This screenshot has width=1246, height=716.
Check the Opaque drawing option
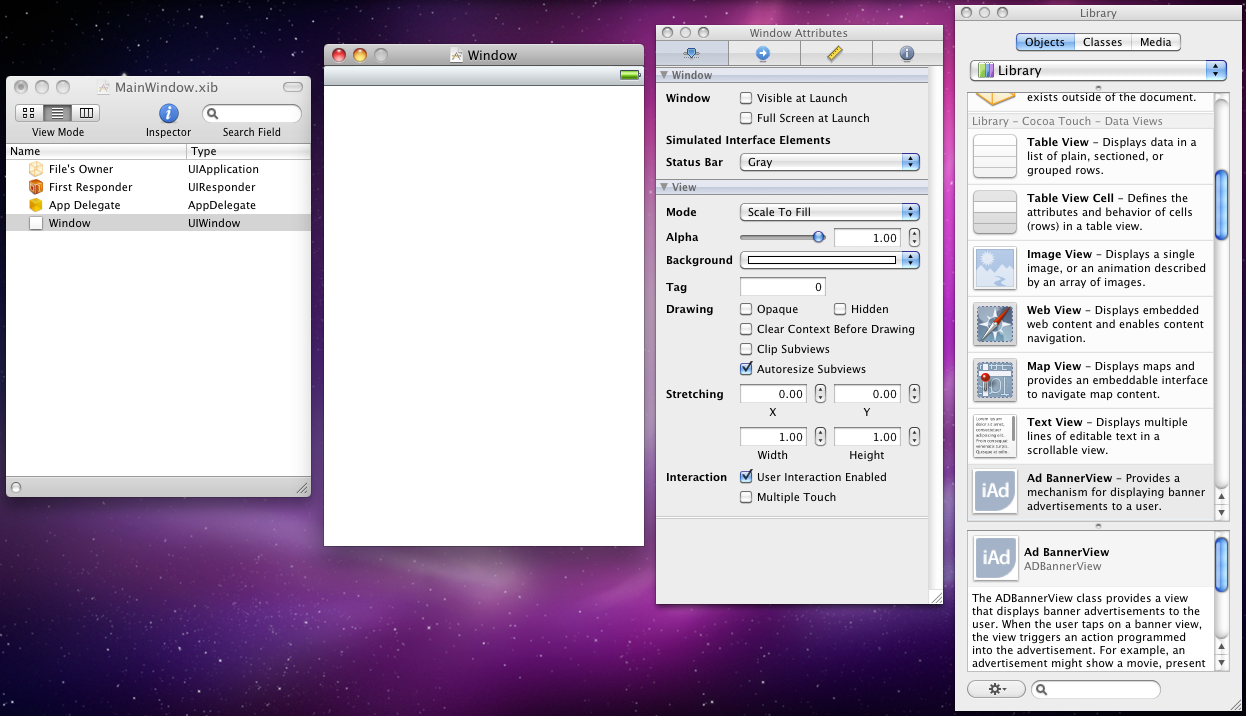pyautogui.click(x=745, y=309)
